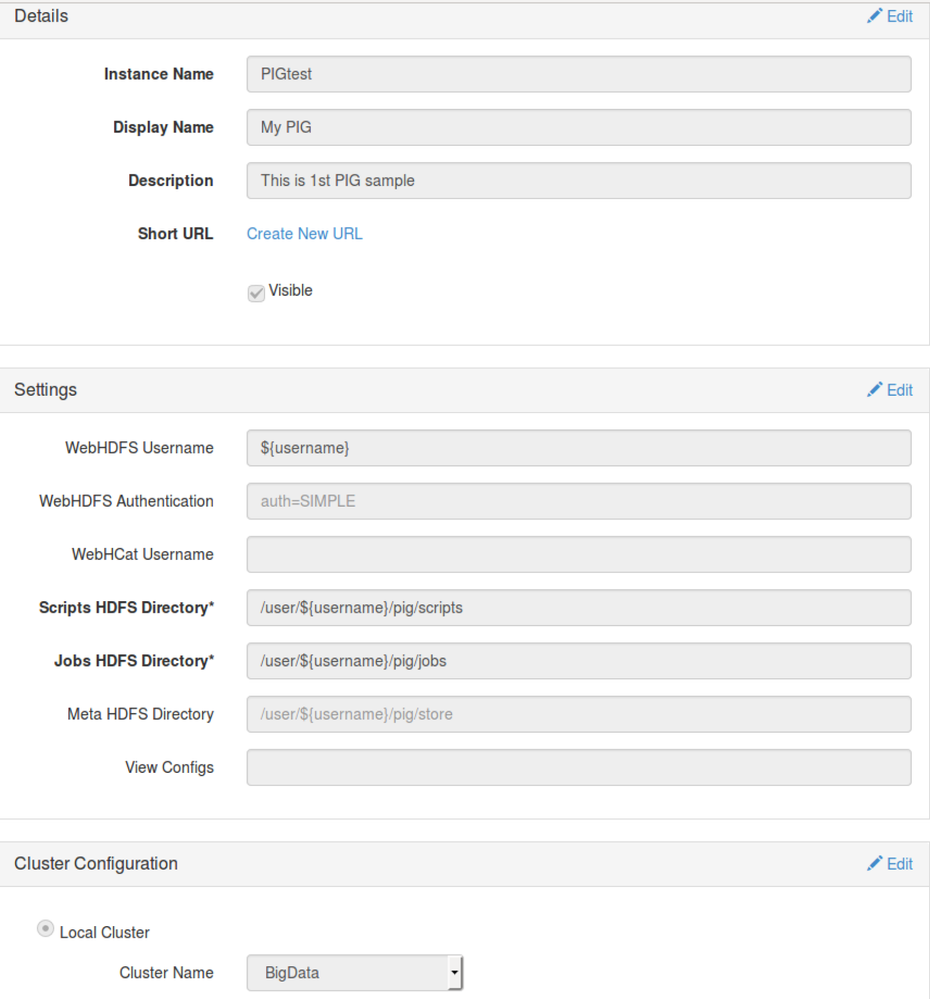This screenshot has width=930, height=999.
Task: Click the Edit text link for Settings
Action: tap(900, 390)
